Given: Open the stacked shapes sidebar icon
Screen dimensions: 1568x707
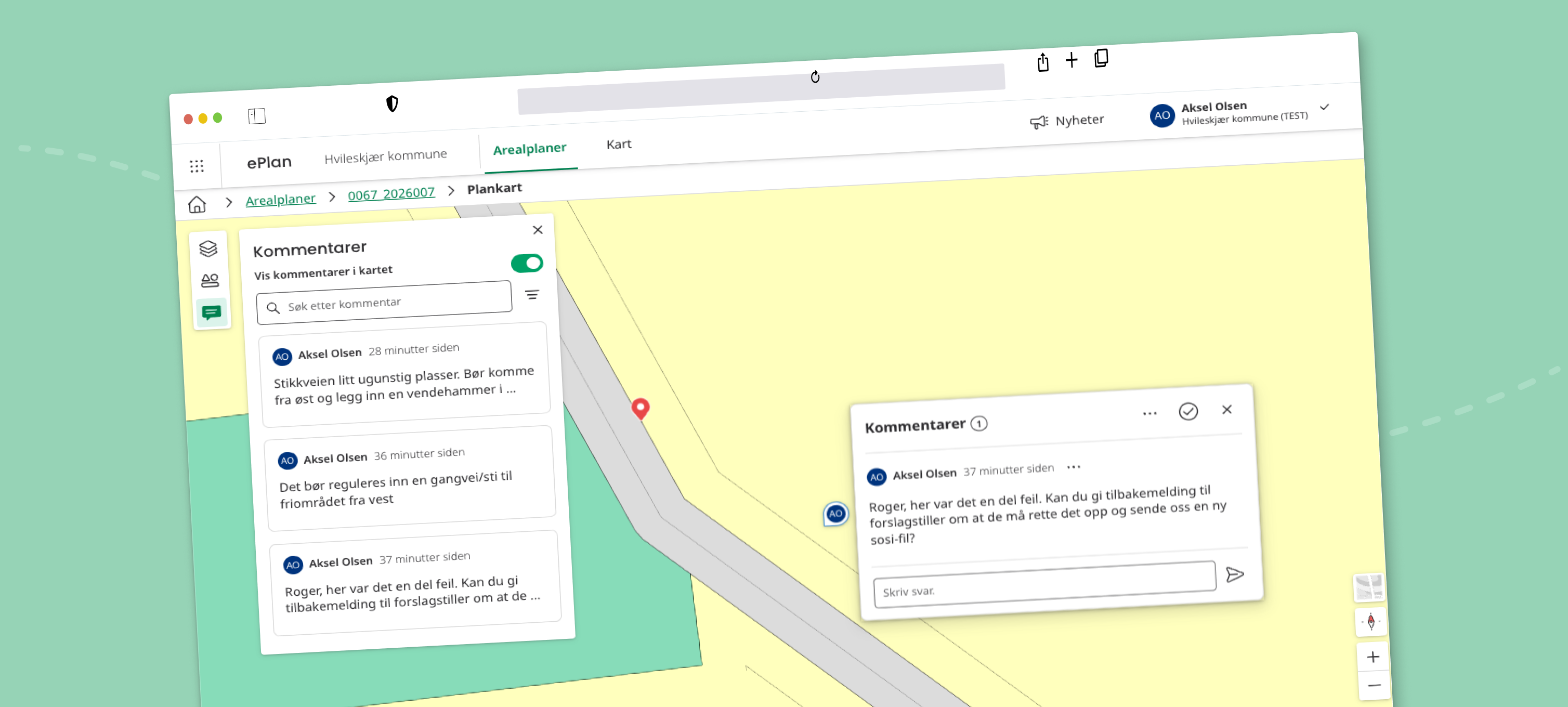Looking at the screenshot, I should pos(210,280).
